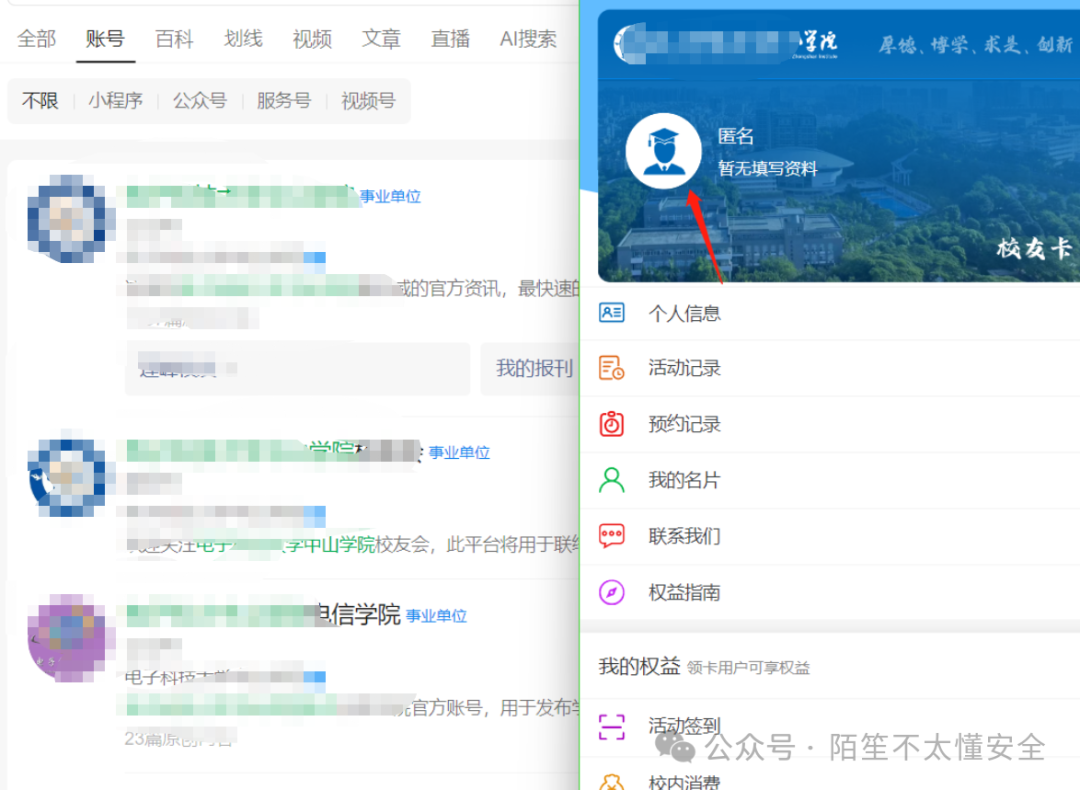Switch to the 全部 tab
1080x790 pixels.
pos(36,39)
